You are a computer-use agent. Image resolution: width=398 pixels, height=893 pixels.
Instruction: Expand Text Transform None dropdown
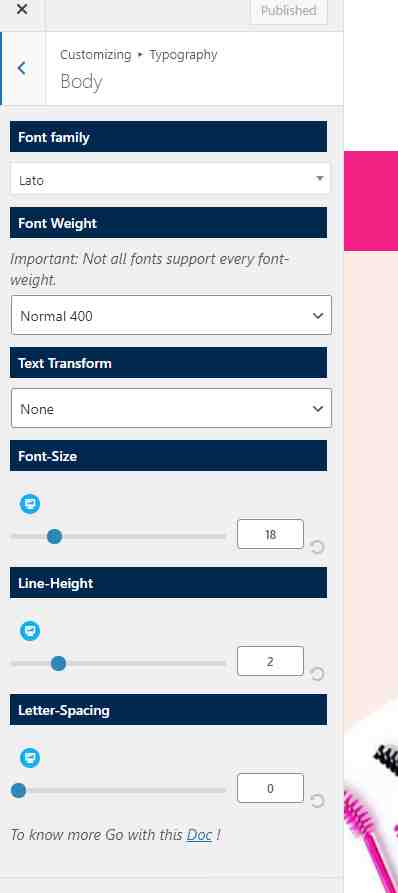tap(171, 408)
